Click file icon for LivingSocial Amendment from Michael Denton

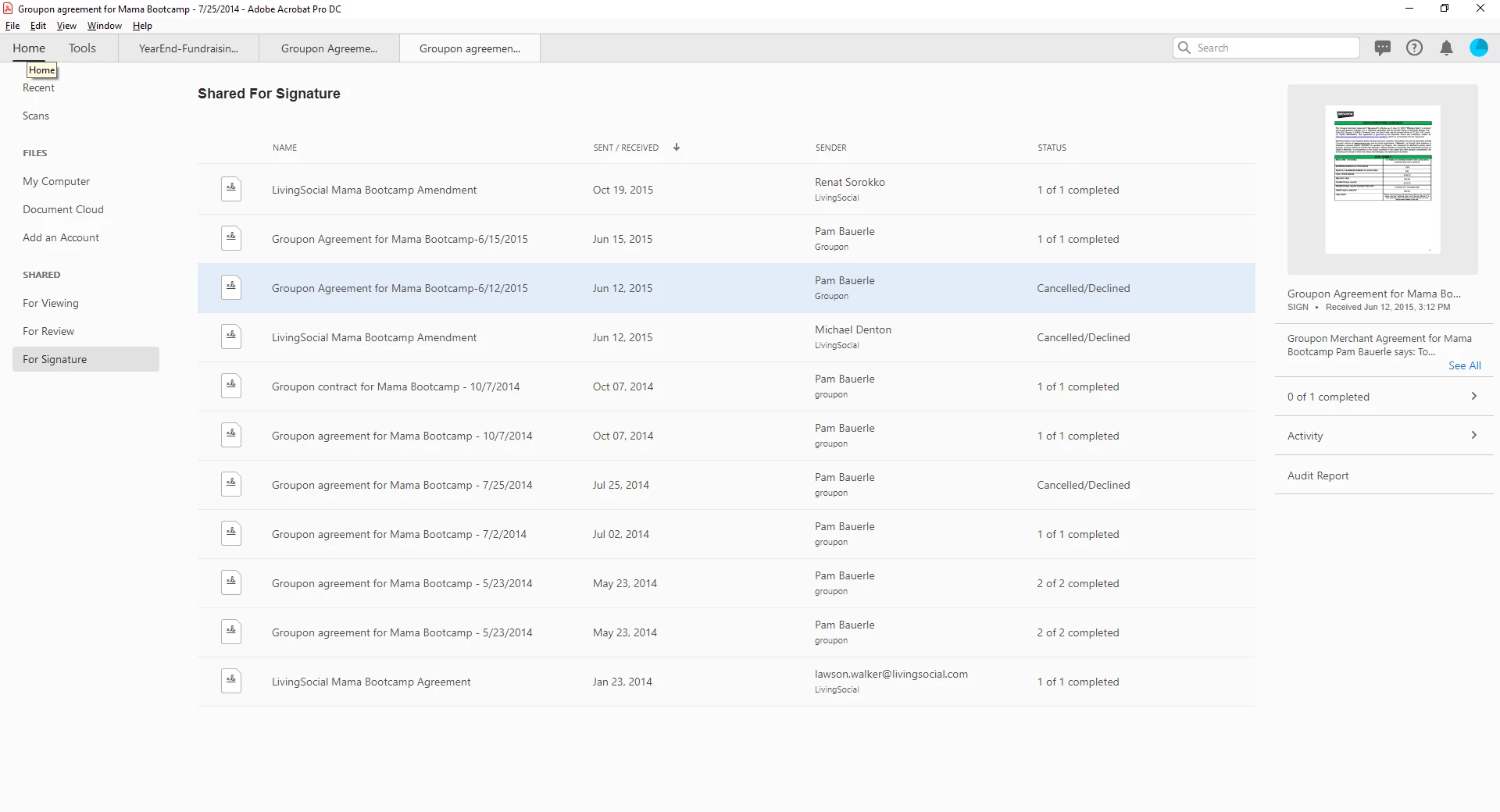point(231,337)
